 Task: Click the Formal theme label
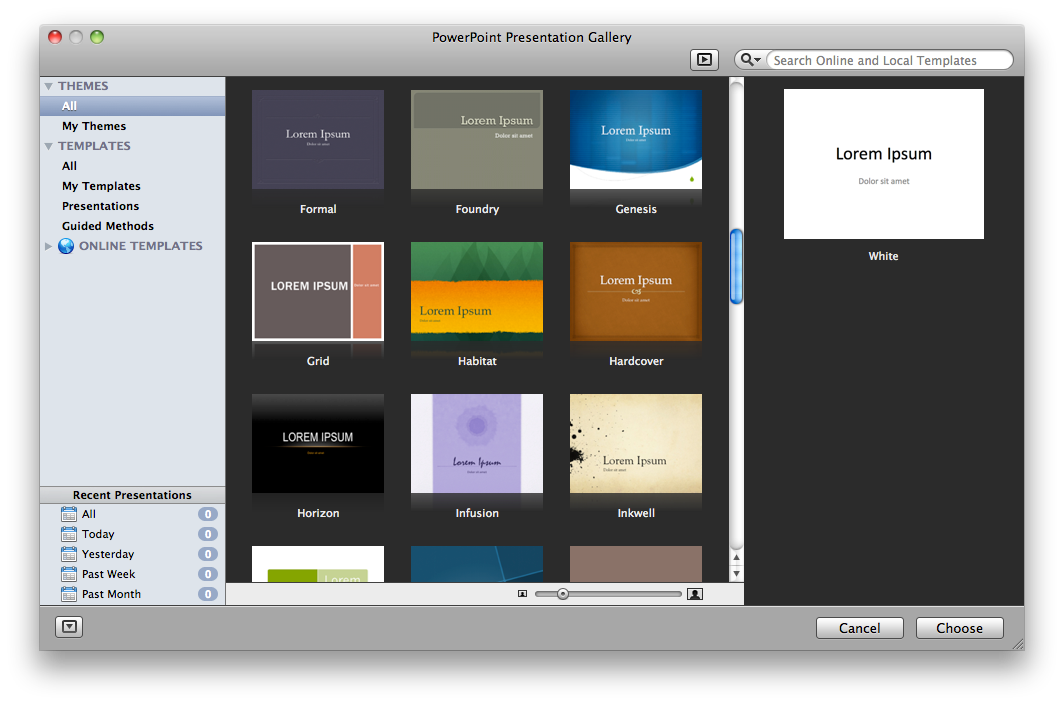pos(318,209)
